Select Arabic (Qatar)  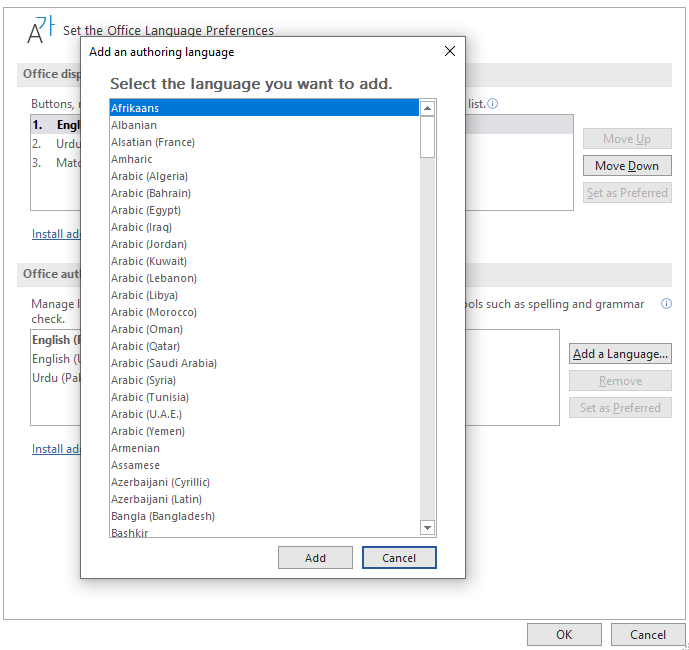pos(264,346)
